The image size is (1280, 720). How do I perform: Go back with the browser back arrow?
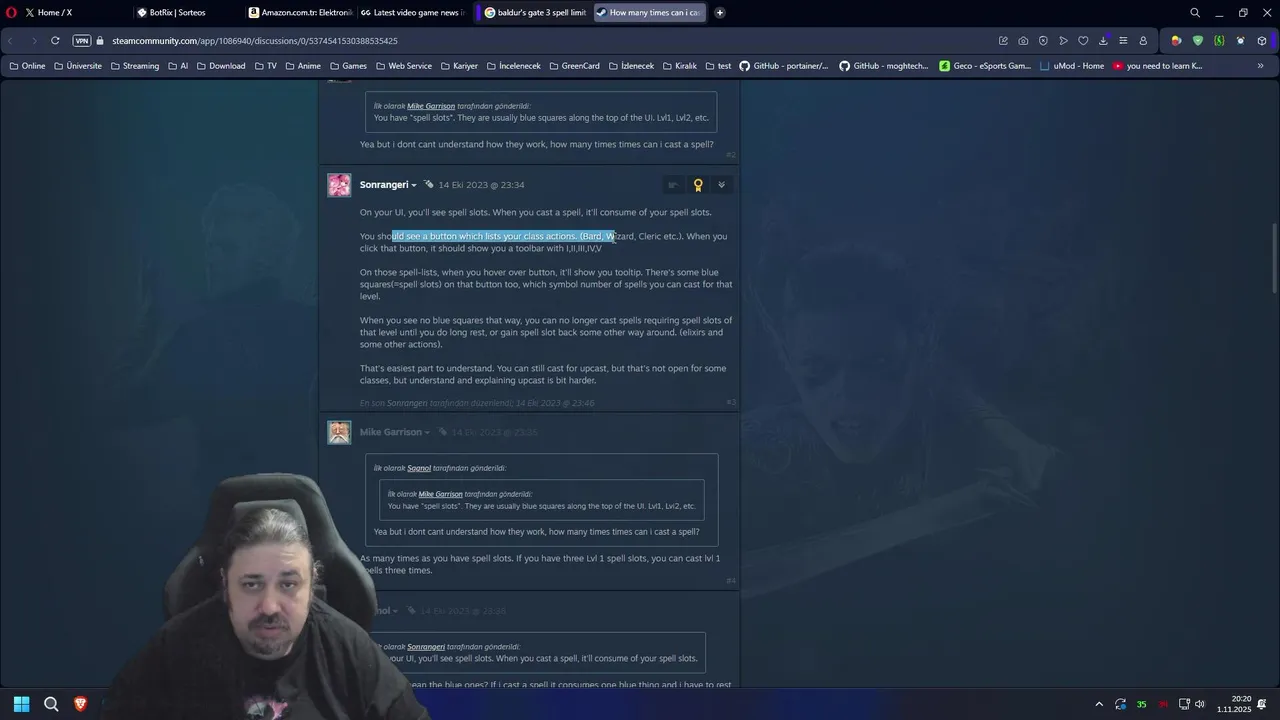pos(11,41)
